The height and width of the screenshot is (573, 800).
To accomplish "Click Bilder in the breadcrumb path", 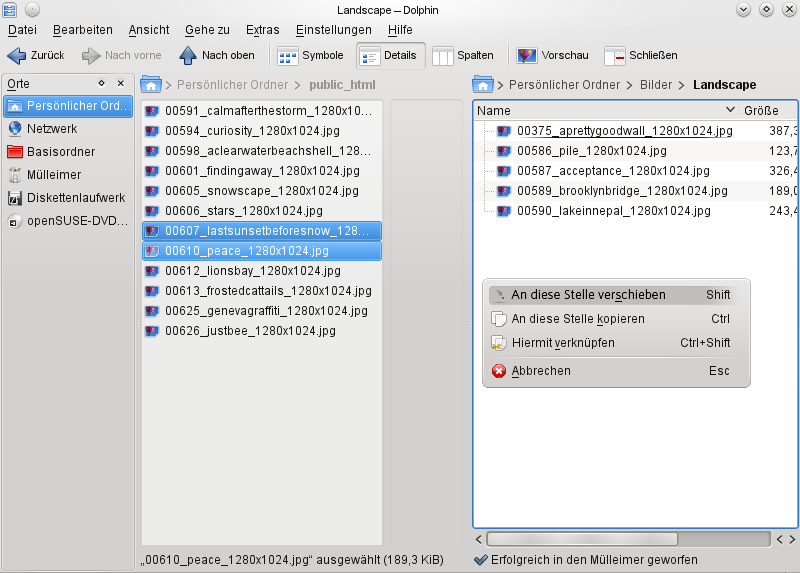I will coord(656,85).
